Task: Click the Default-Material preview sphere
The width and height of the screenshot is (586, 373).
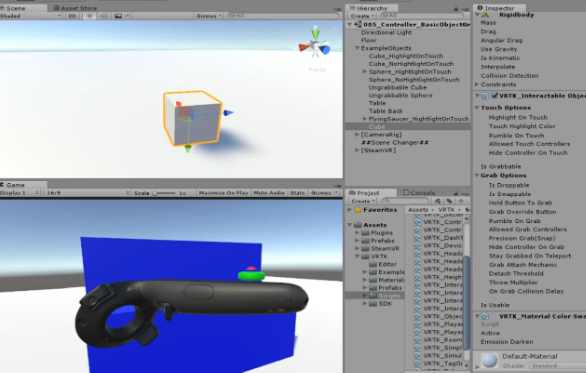Action: coord(489,360)
